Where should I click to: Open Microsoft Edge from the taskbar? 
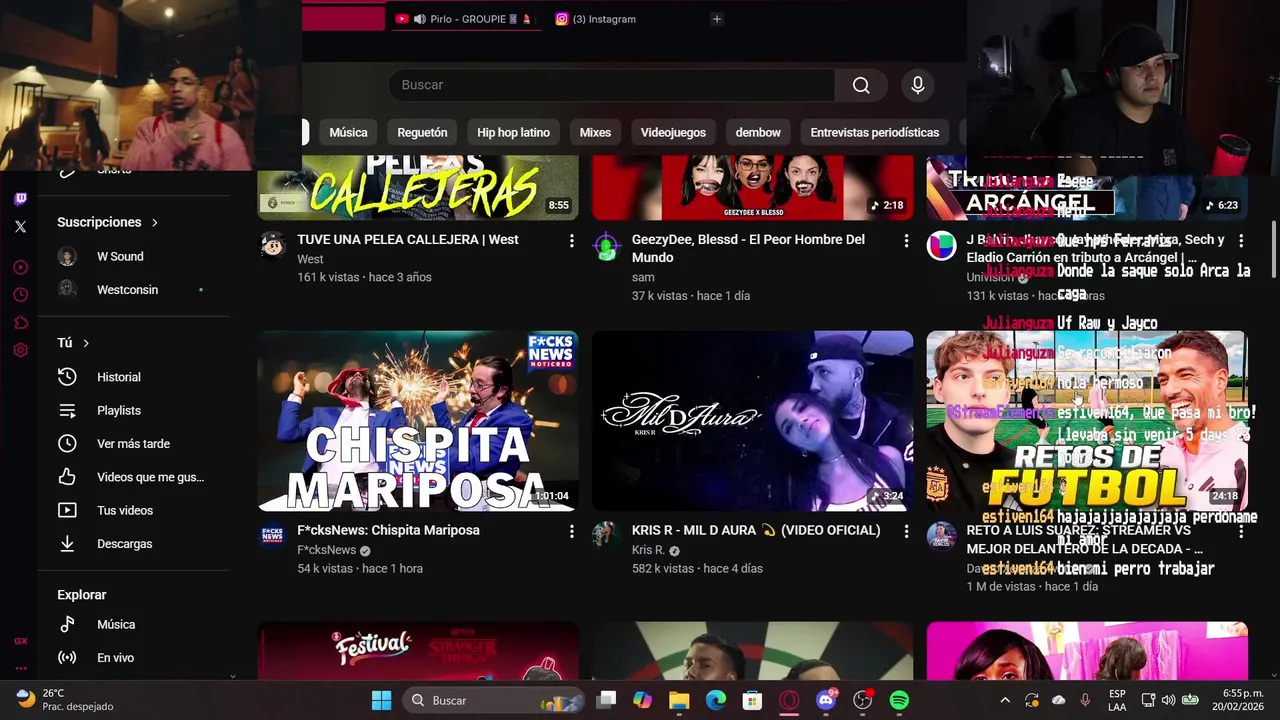[x=716, y=700]
